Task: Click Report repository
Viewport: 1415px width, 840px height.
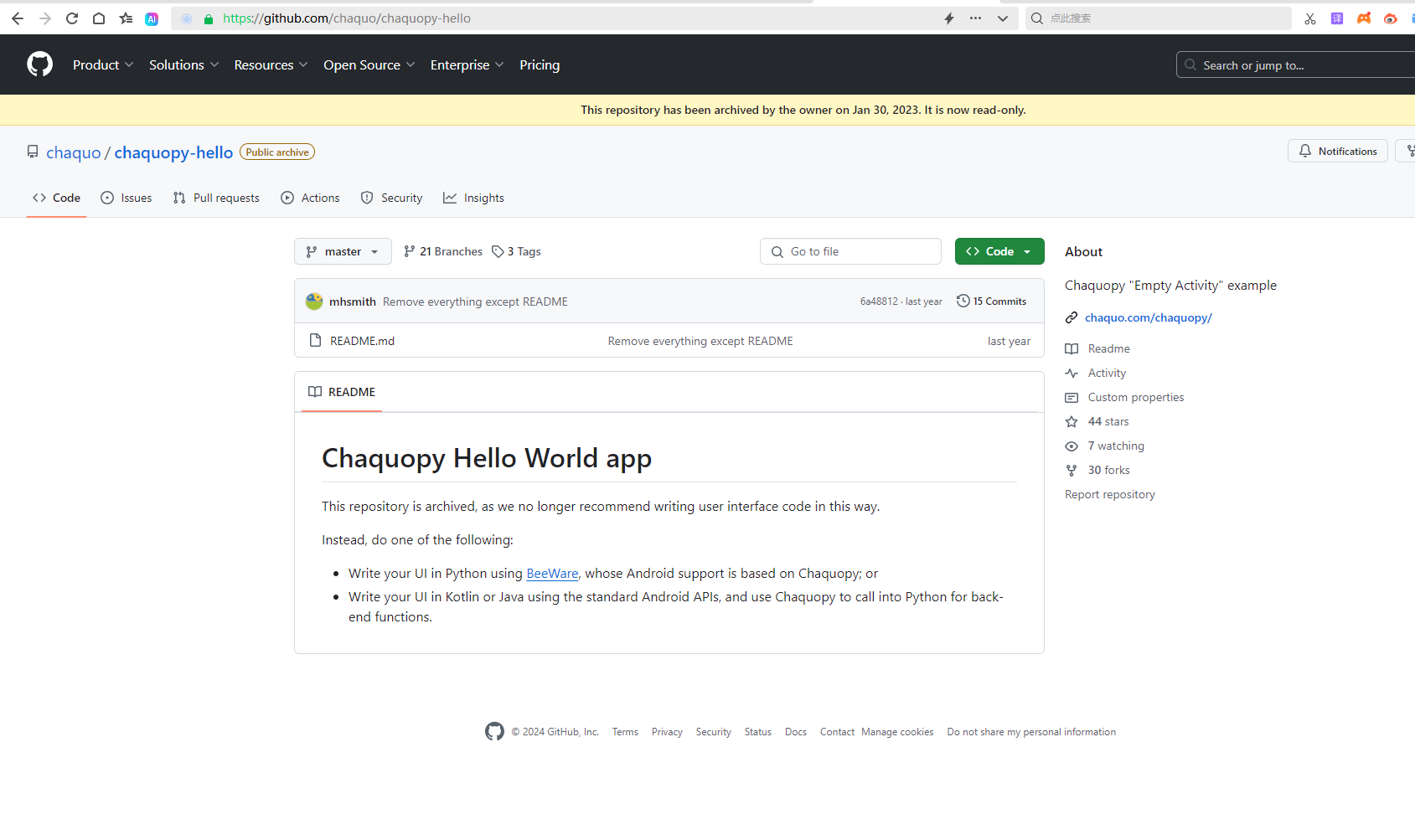Action: [x=1109, y=494]
